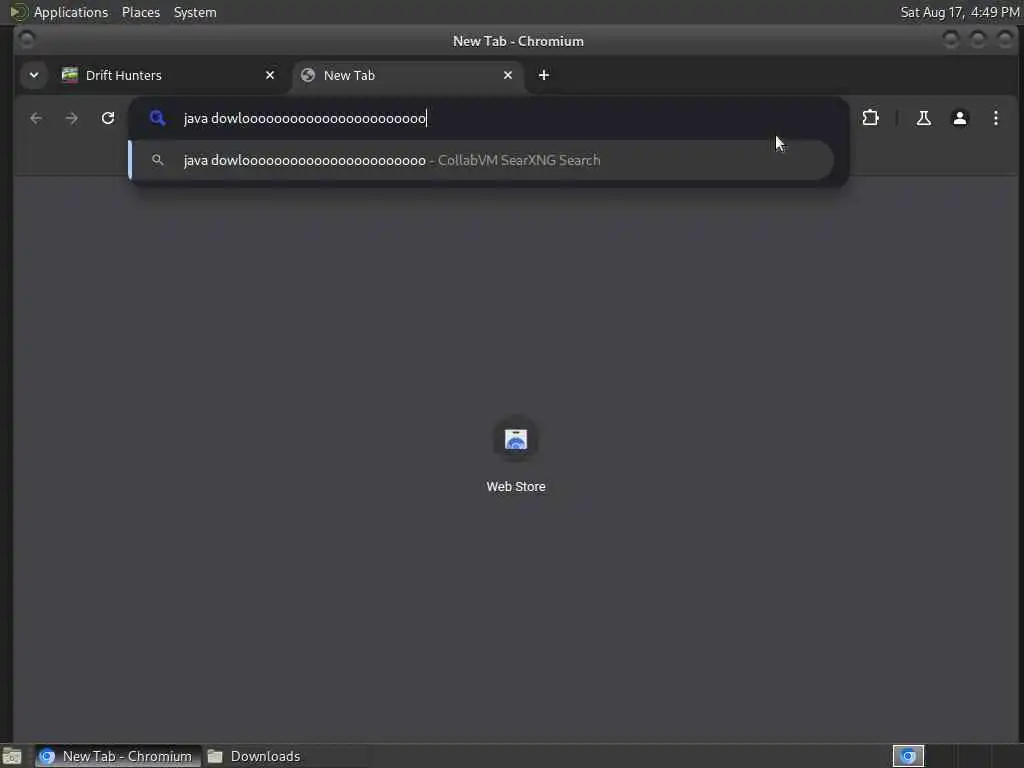Image resolution: width=1024 pixels, height=768 pixels.
Task: Click the search magnifier icon in the address bar
Action: click(x=157, y=118)
